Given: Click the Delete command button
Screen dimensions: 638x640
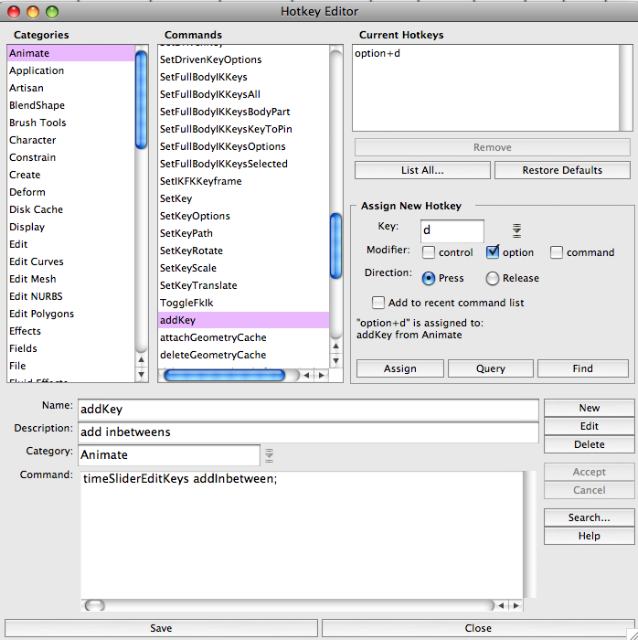Looking at the screenshot, I should click(x=589, y=444).
